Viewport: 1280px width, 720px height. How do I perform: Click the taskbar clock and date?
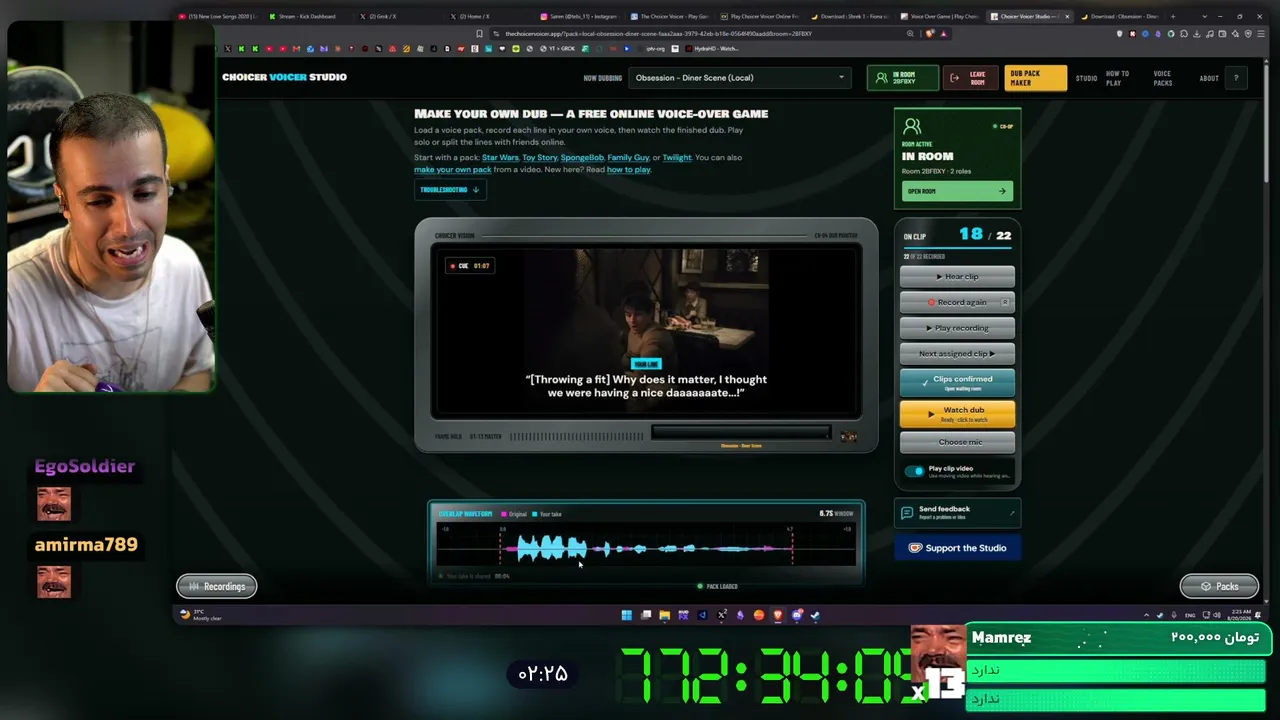click(x=1240, y=615)
